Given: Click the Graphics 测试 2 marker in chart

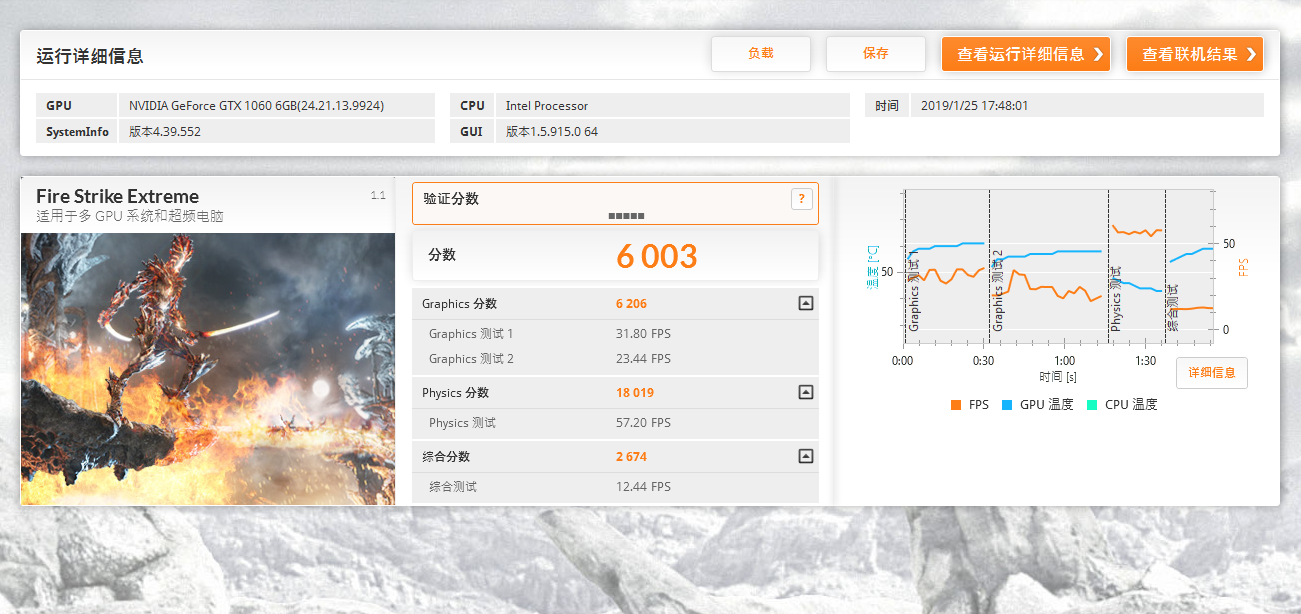Looking at the screenshot, I should click(997, 292).
